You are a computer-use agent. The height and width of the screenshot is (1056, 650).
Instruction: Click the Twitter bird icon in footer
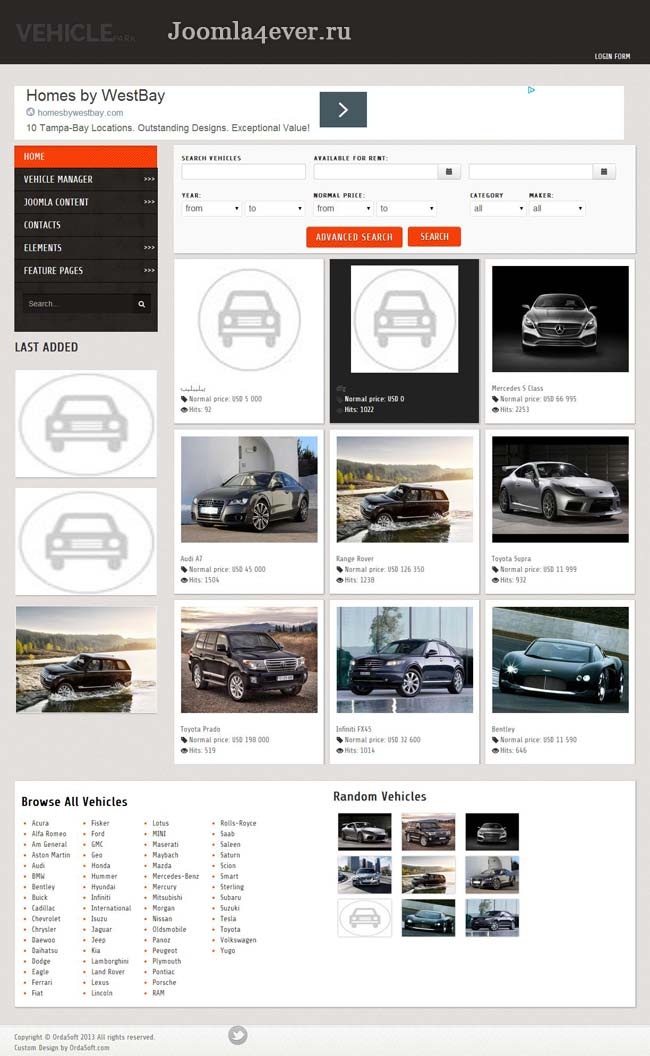click(x=237, y=1035)
